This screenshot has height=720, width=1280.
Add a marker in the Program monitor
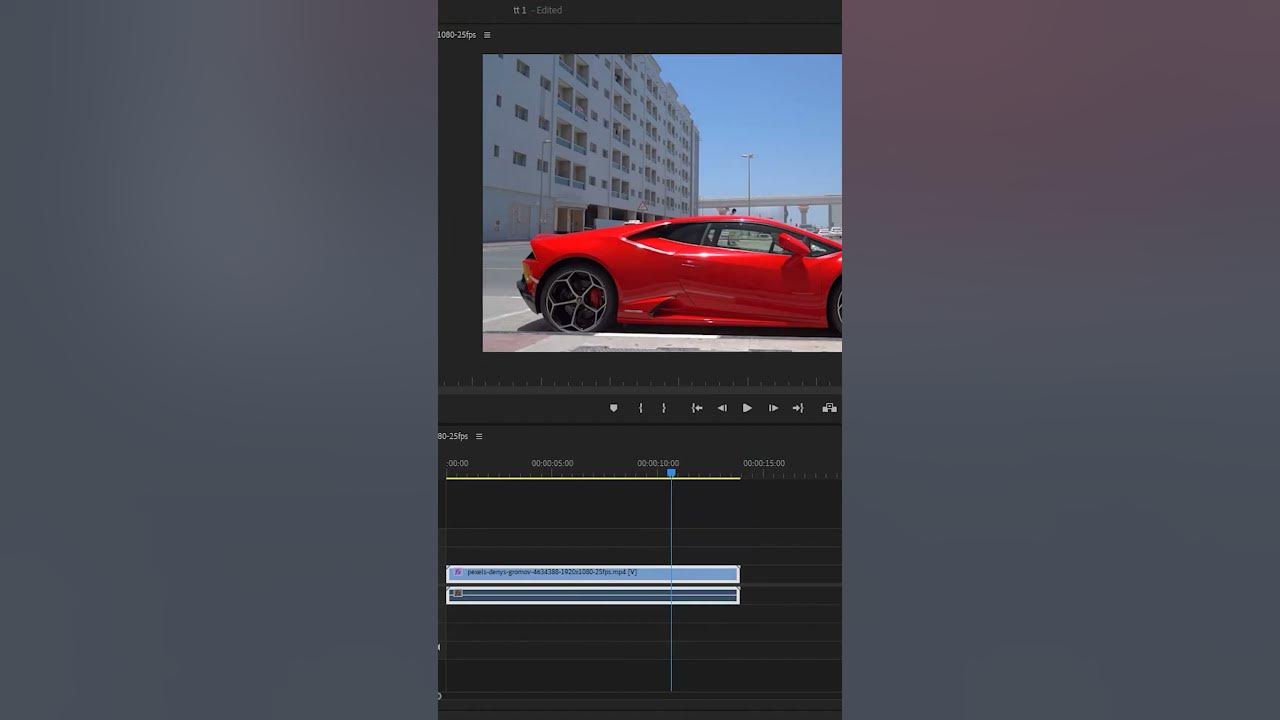pyautogui.click(x=614, y=408)
